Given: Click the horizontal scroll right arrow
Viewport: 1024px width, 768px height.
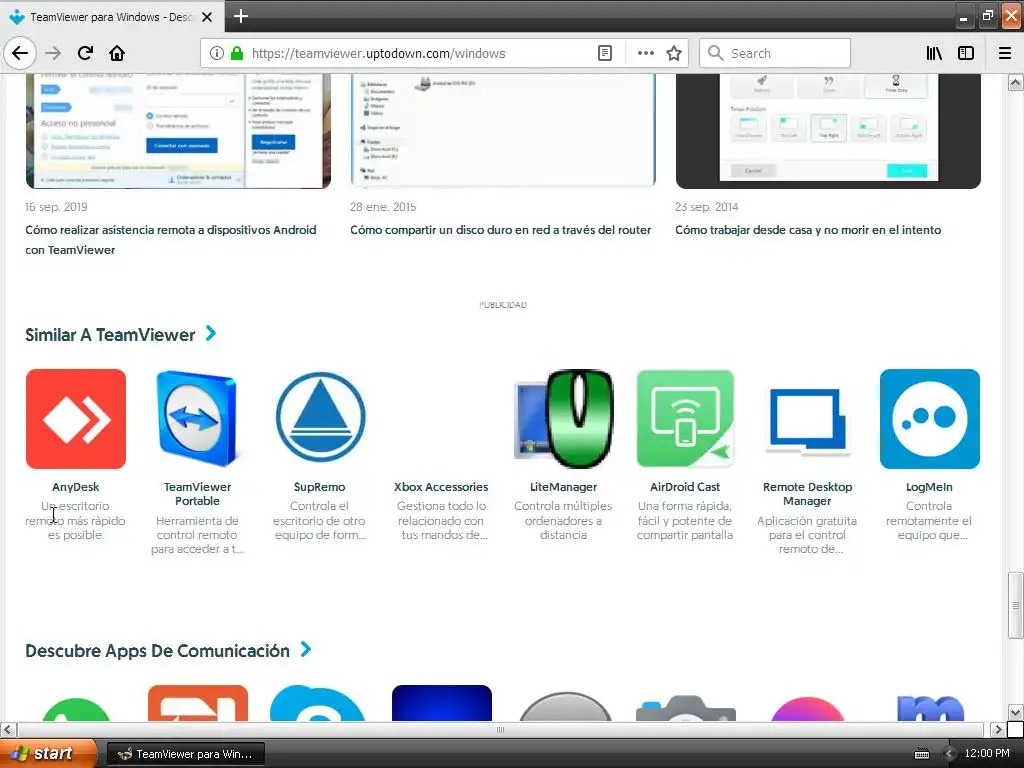Looking at the screenshot, I should point(998,729).
